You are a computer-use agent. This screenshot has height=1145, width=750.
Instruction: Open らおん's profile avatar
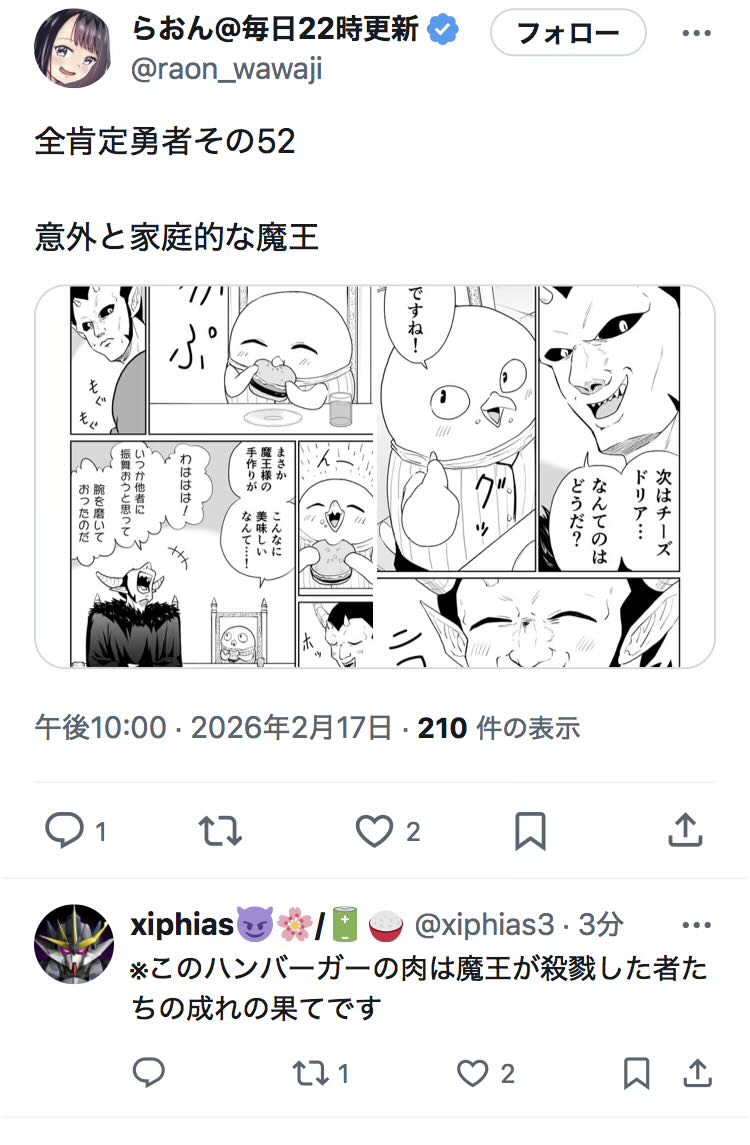(x=73, y=48)
